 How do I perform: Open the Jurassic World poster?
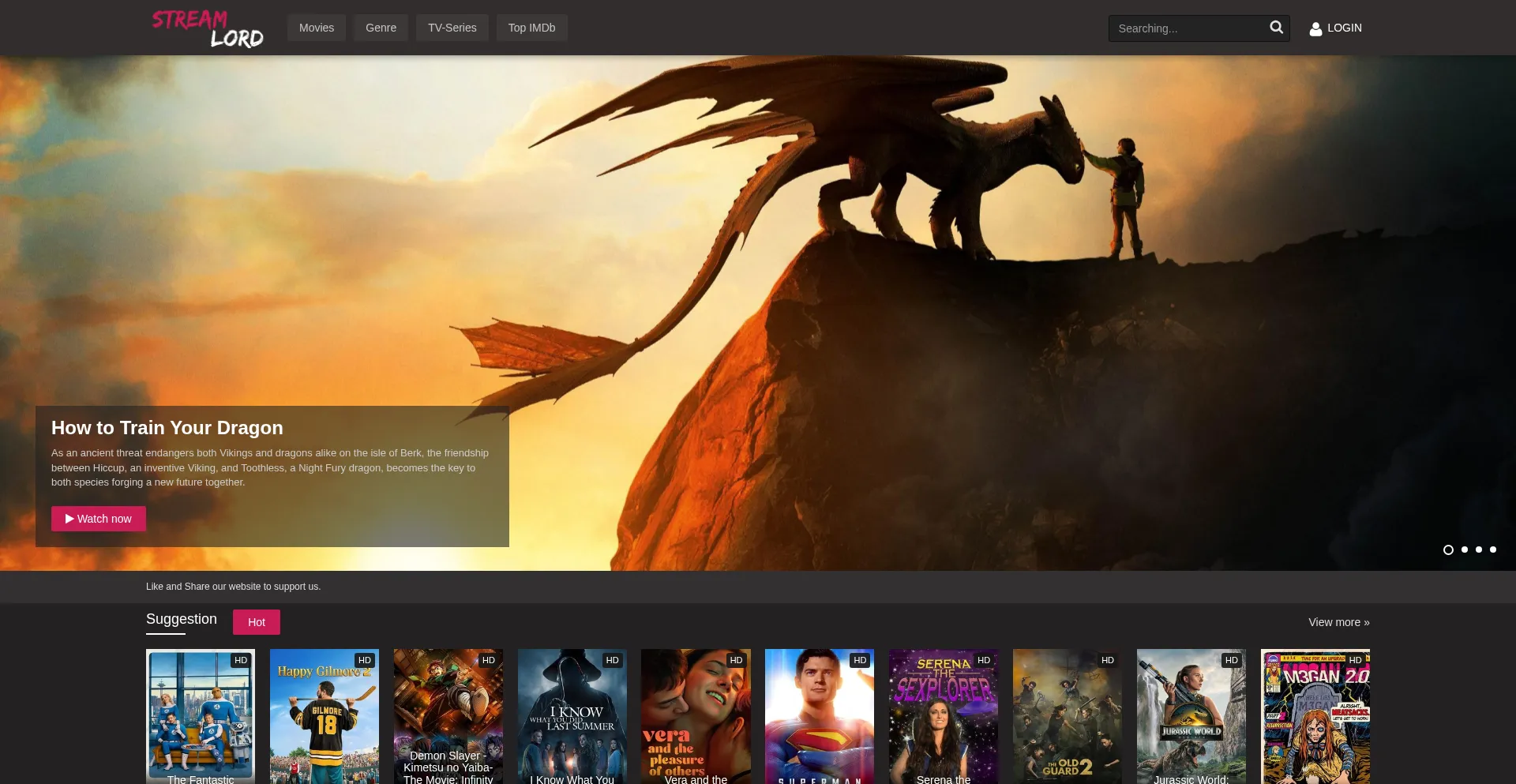click(x=1191, y=717)
